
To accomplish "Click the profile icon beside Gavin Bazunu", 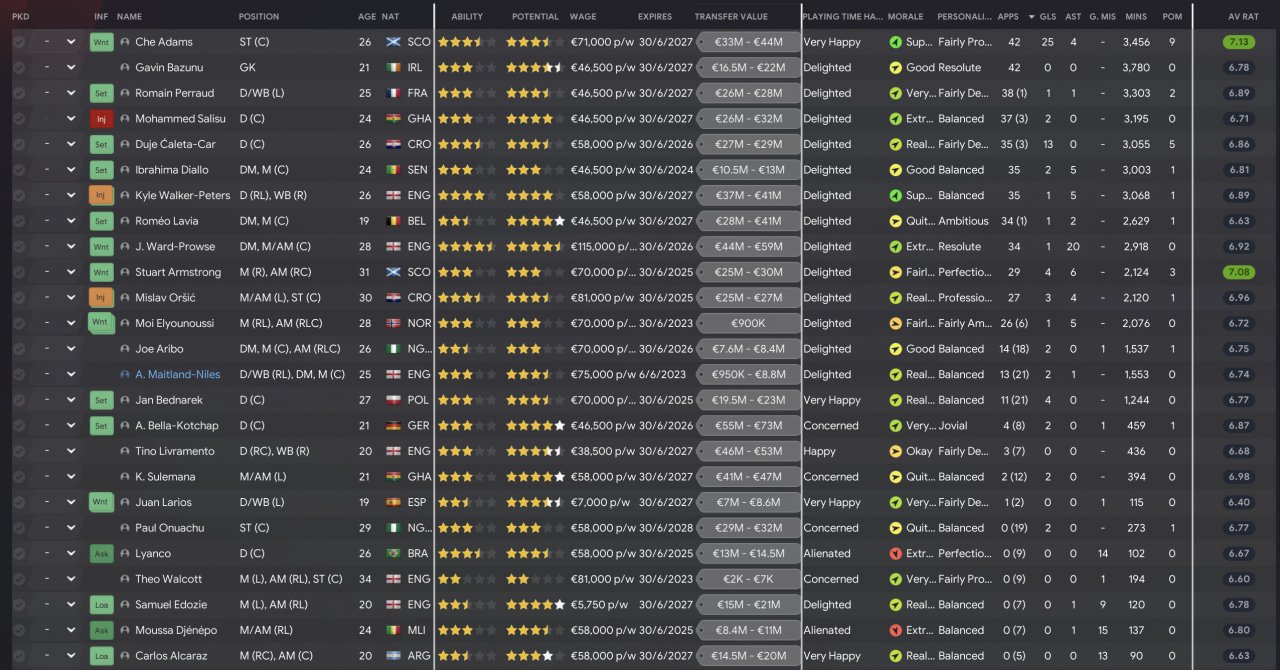I will pyautogui.click(x=125, y=68).
